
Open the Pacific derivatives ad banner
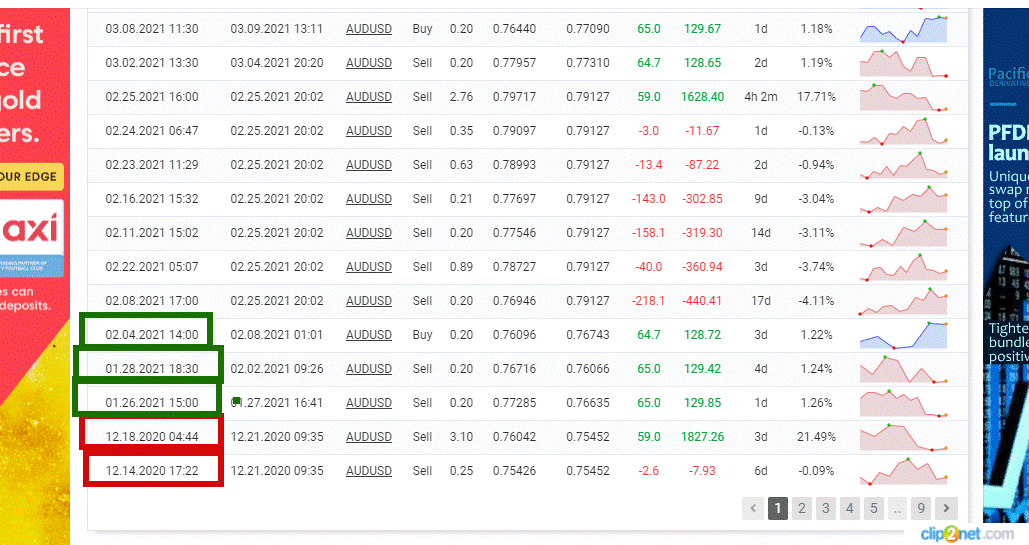(x=1006, y=265)
